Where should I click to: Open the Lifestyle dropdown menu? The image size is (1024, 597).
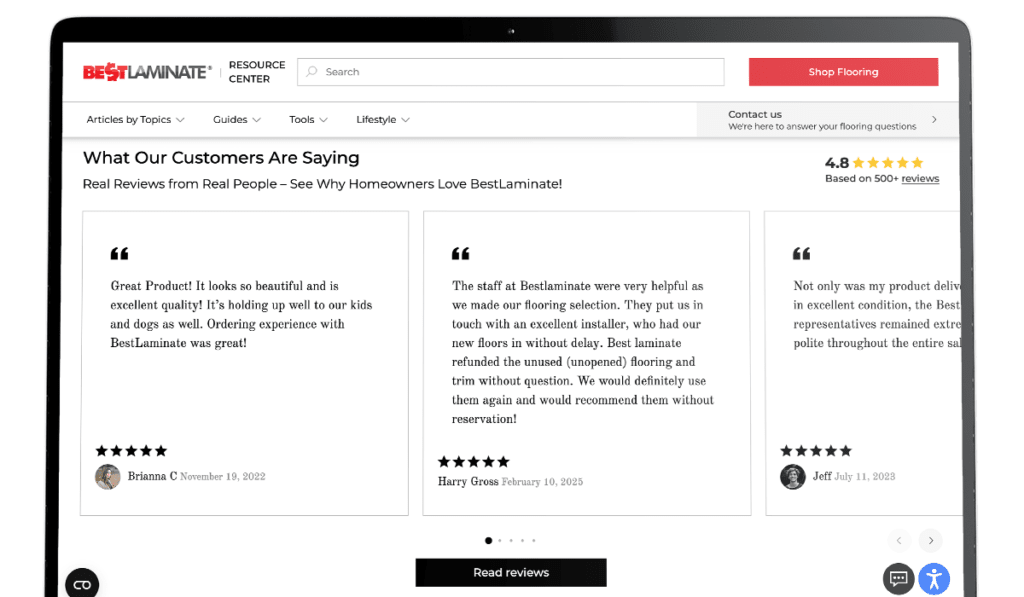tap(383, 120)
